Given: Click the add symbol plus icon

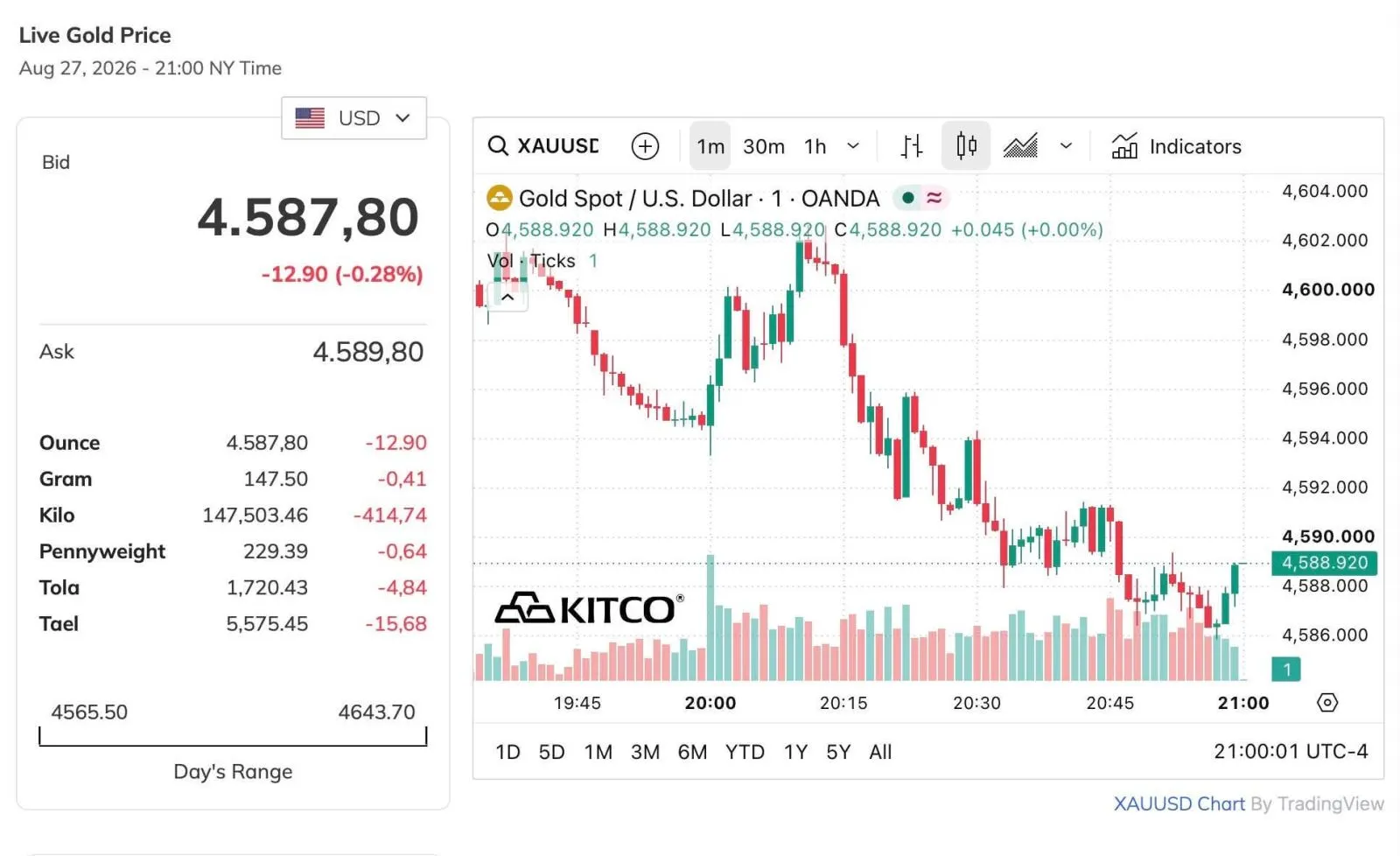Looking at the screenshot, I should click(645, 146).
